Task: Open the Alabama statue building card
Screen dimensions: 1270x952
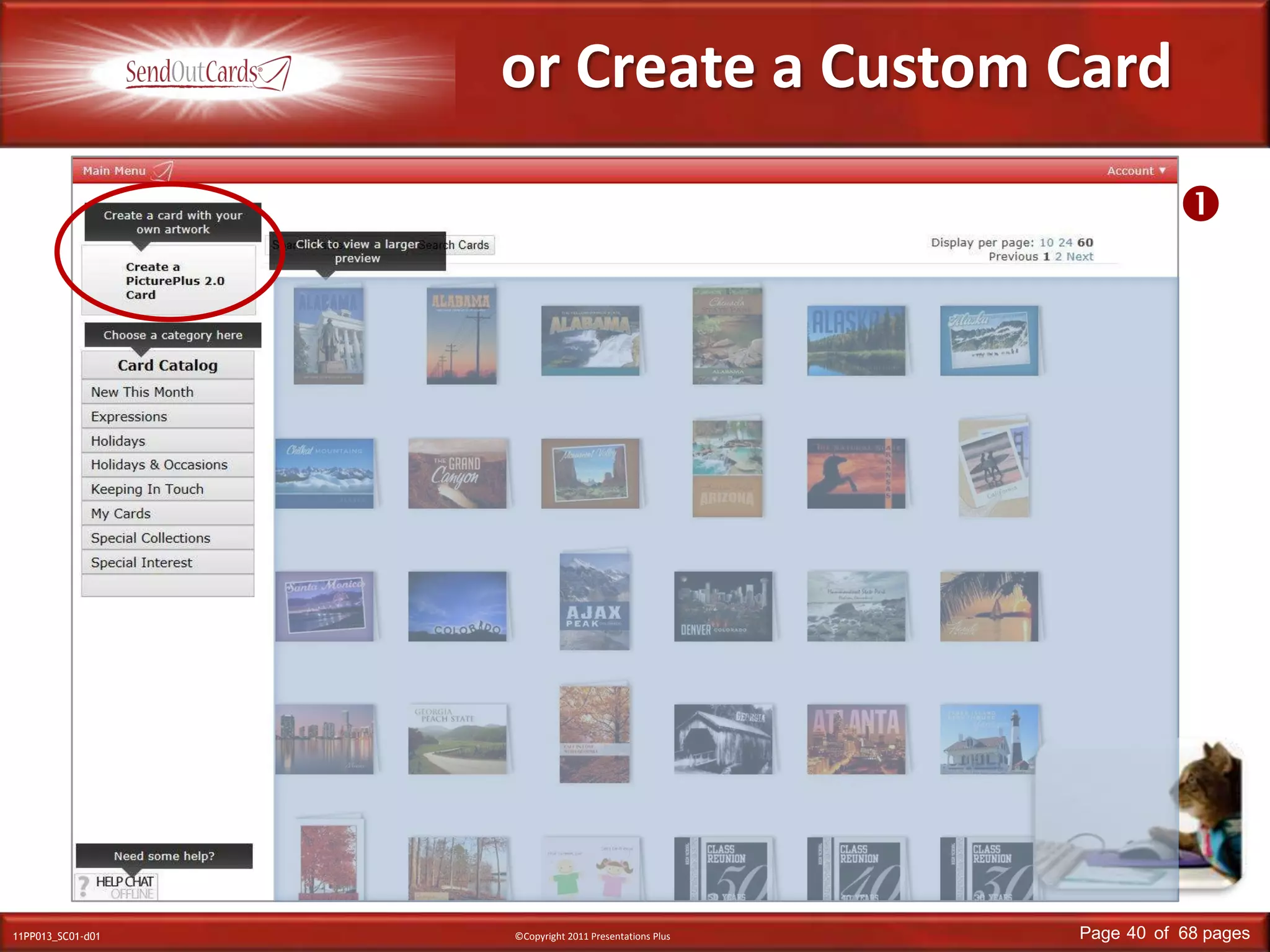Action: pyautogui.click(x=329, y=335)
